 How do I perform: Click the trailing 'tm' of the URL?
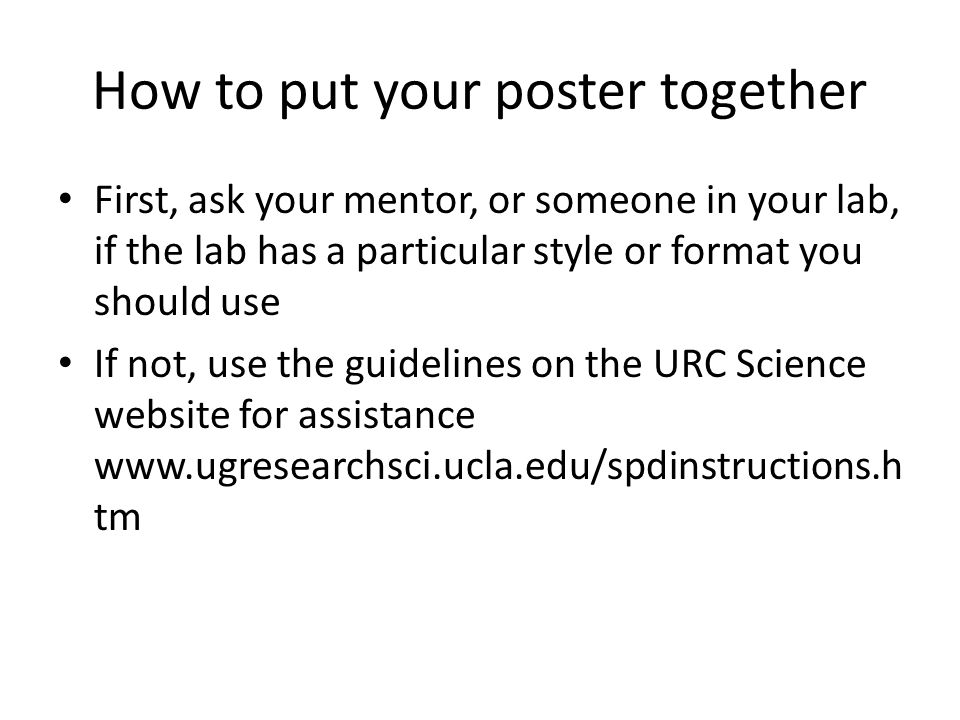[118, 517]
